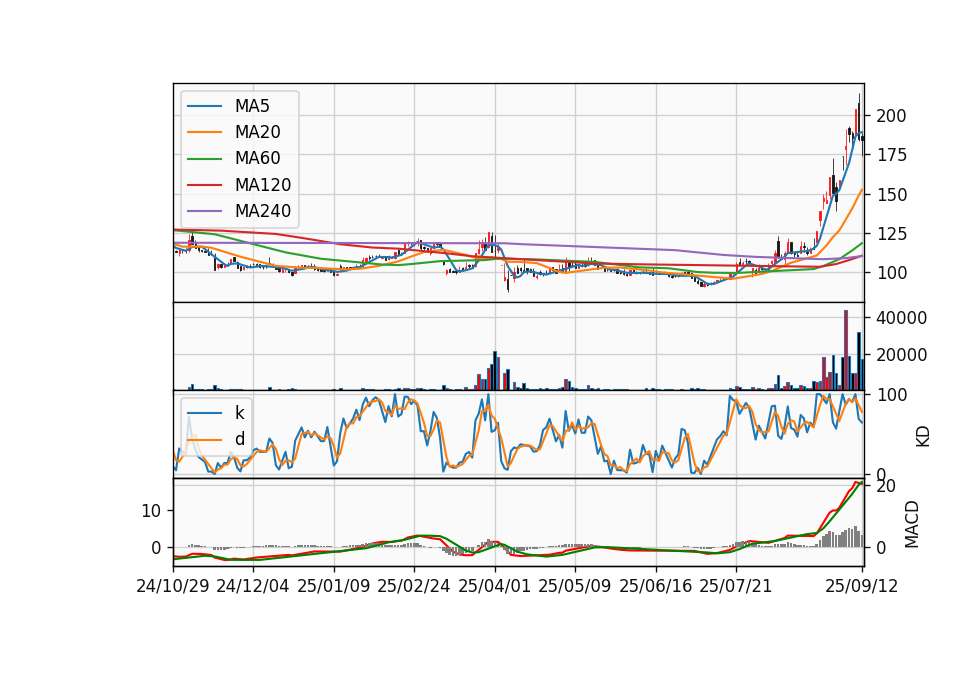Click the red MA120 legend line sample

pos(204,185)
